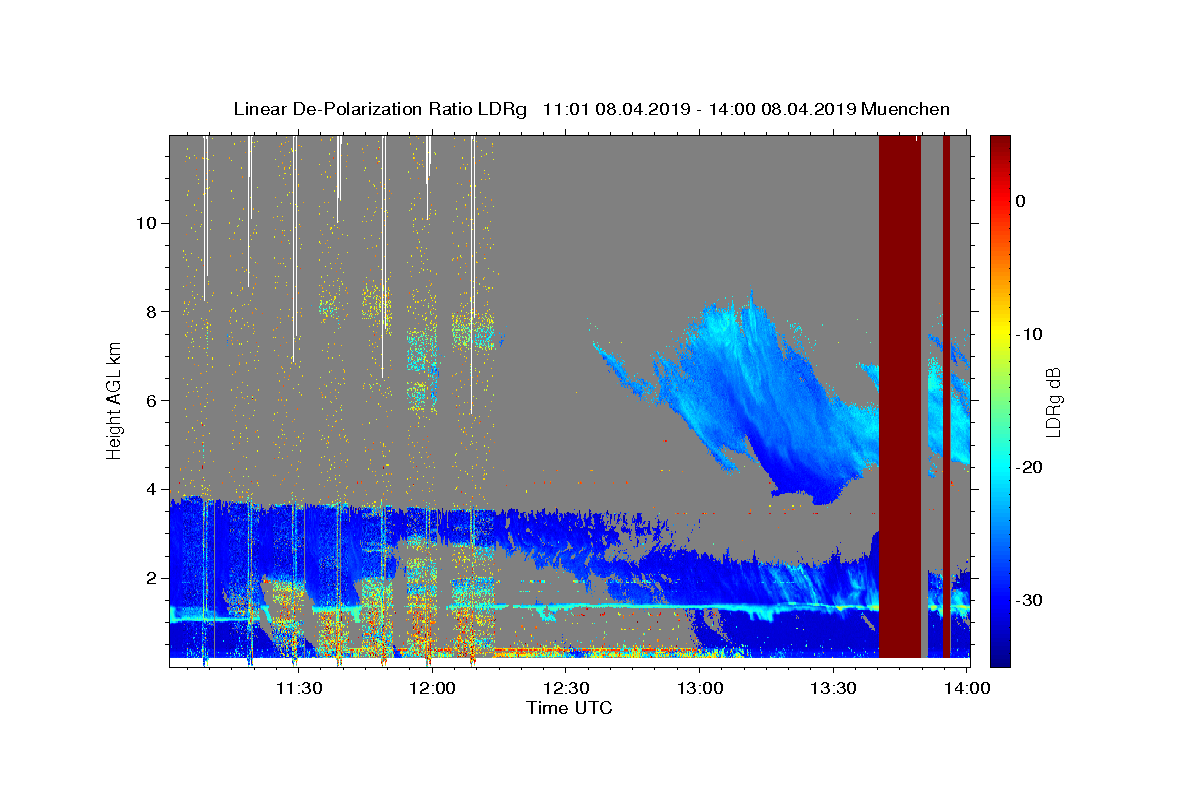Click the colorbar value -10
The height and width of the screenshot is (800, 1200).
click(x=1029, y=334)
